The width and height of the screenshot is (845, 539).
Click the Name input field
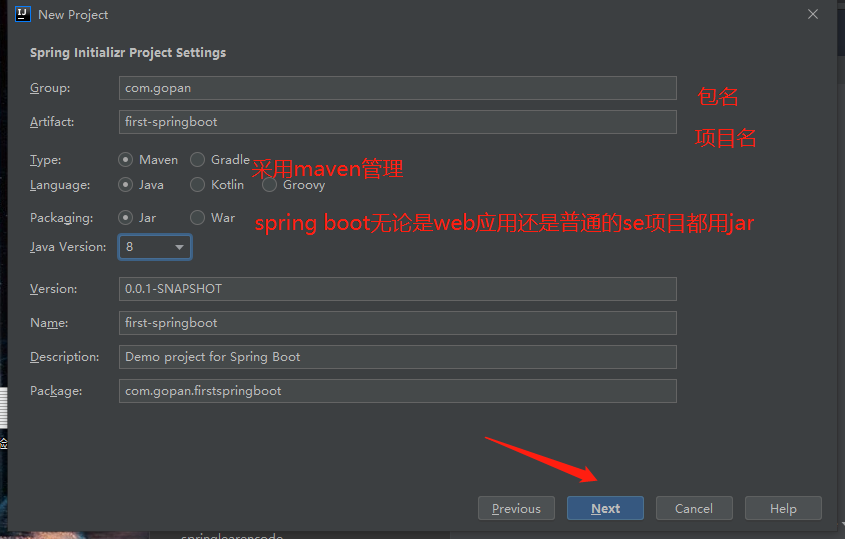pos(398,323)
